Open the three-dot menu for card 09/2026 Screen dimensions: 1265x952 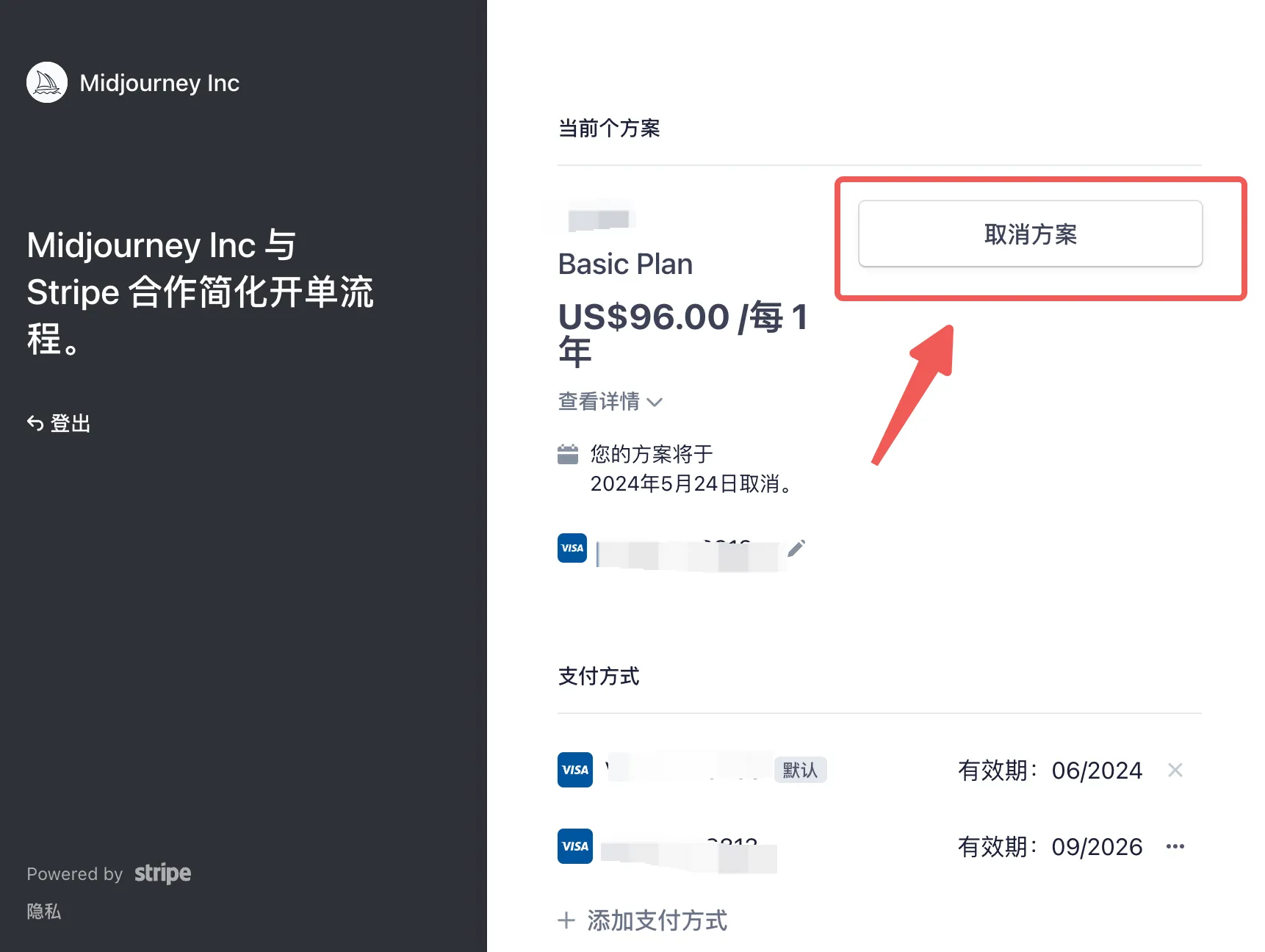(x=1175, y=846)
